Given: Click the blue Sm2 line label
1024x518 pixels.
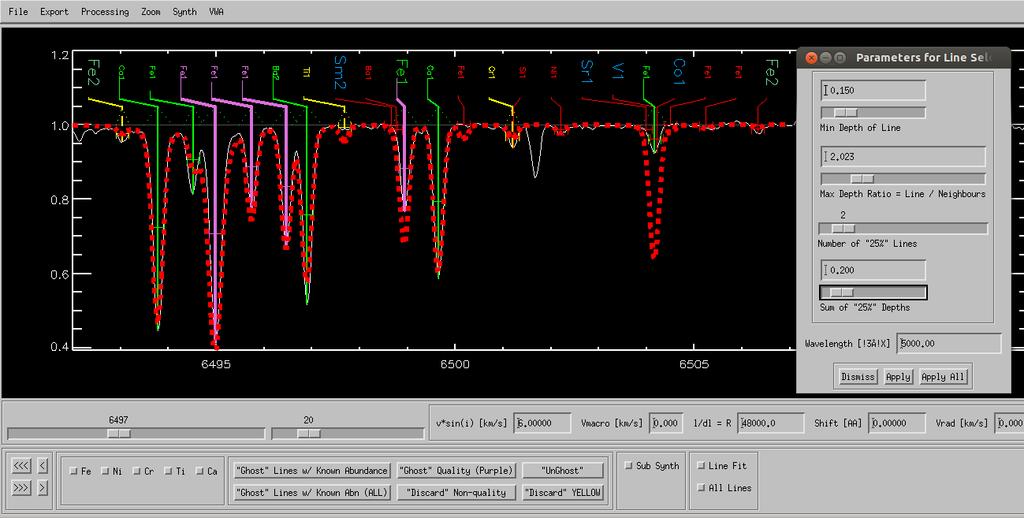Looking at the screenshot, I should pos(340,72).
